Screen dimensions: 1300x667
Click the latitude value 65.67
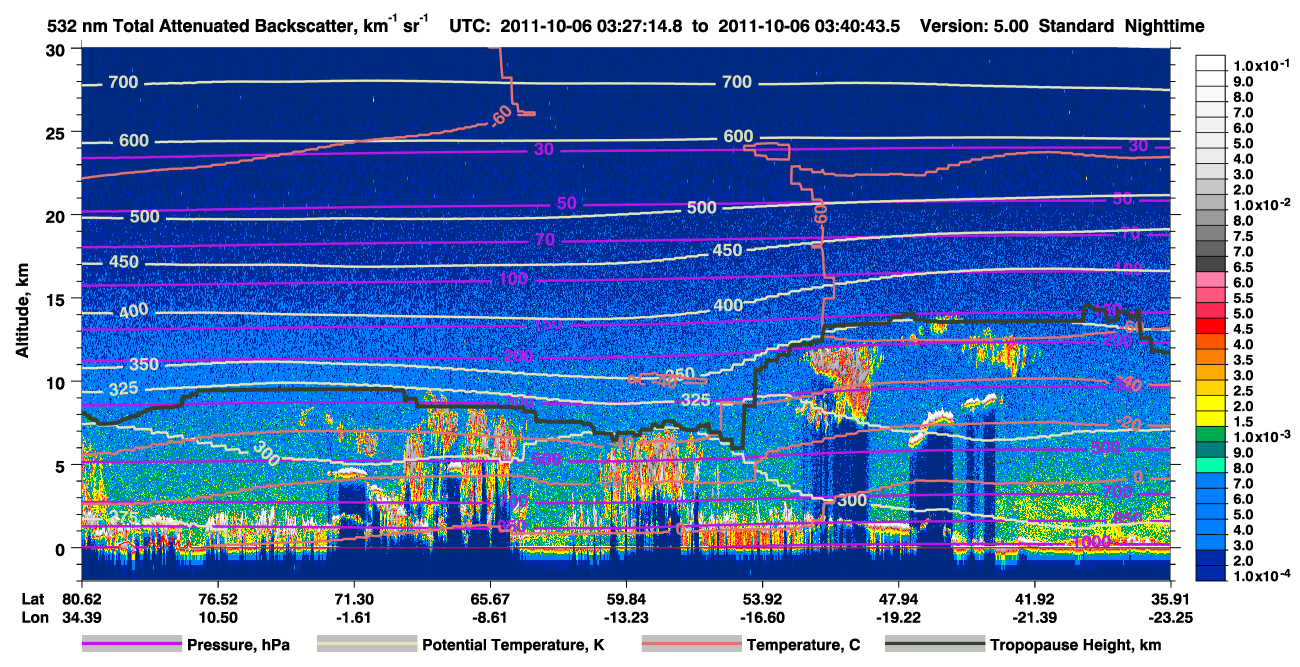point(490,598)
